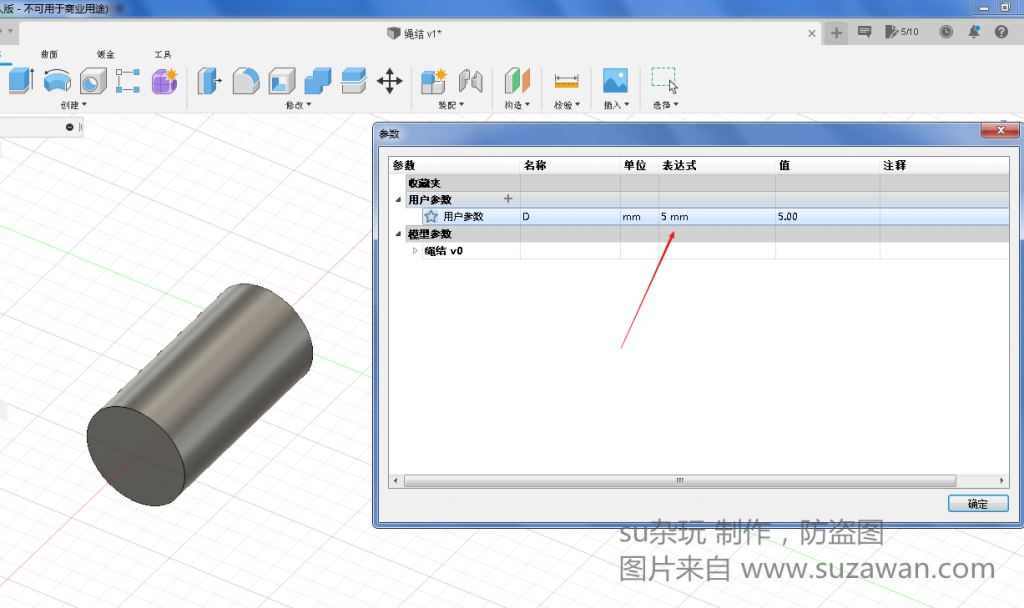
Task: Open the 选择 dropdown menu
Action: click(x=665, y=105)
